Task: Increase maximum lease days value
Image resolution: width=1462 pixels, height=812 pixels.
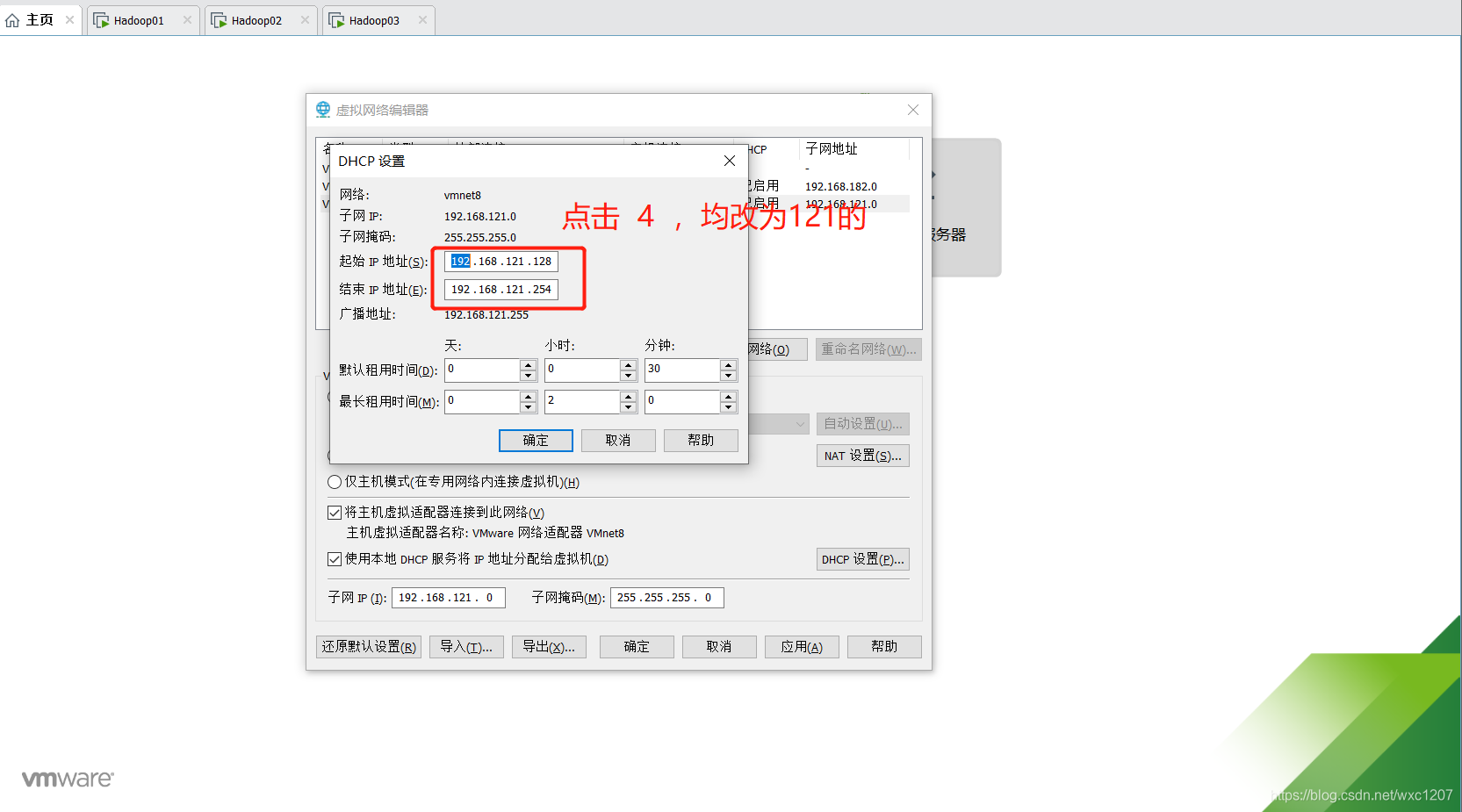Action: click(528, 396)
